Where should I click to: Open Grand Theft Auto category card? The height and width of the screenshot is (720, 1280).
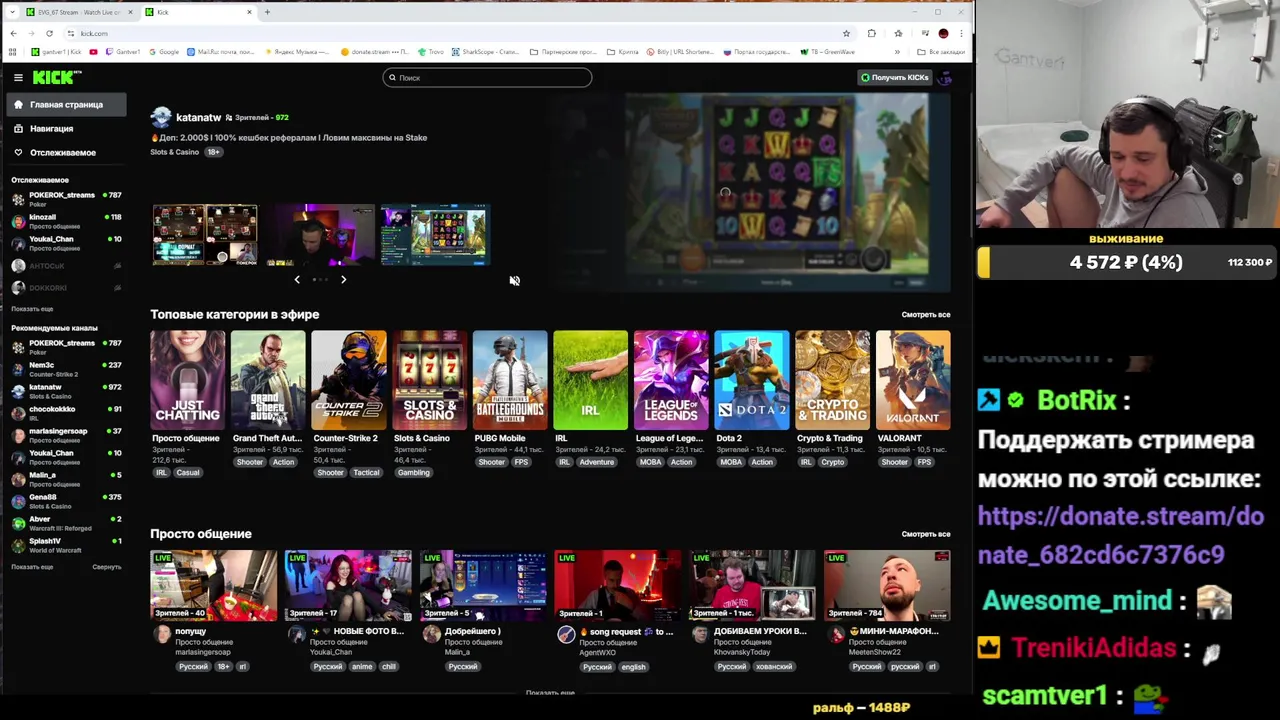coord(268,380)
